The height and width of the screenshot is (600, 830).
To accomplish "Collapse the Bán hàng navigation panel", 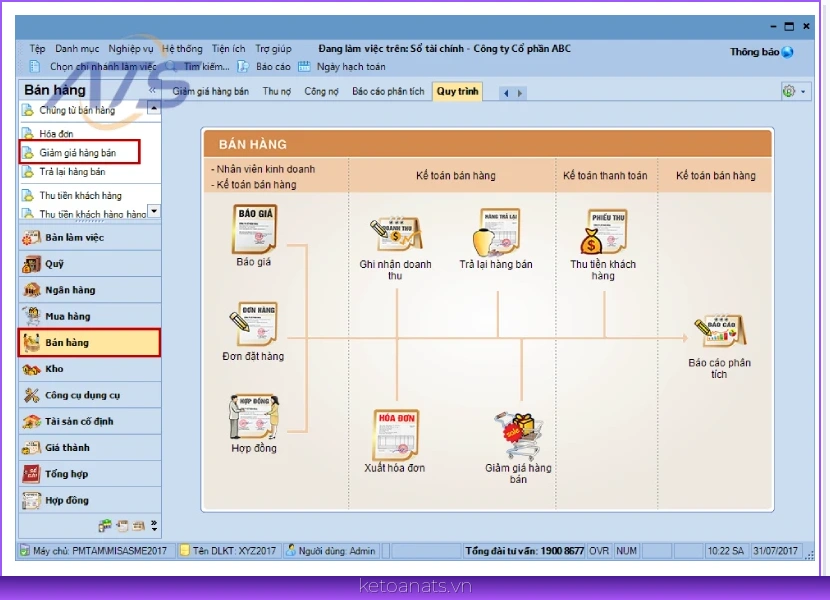I will tap(152, 91).
